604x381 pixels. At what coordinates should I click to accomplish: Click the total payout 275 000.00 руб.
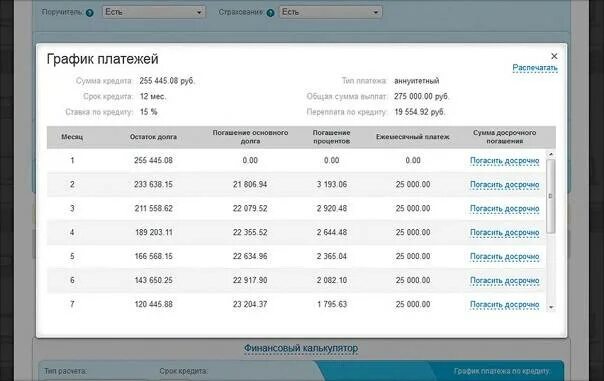click(421, 96)
